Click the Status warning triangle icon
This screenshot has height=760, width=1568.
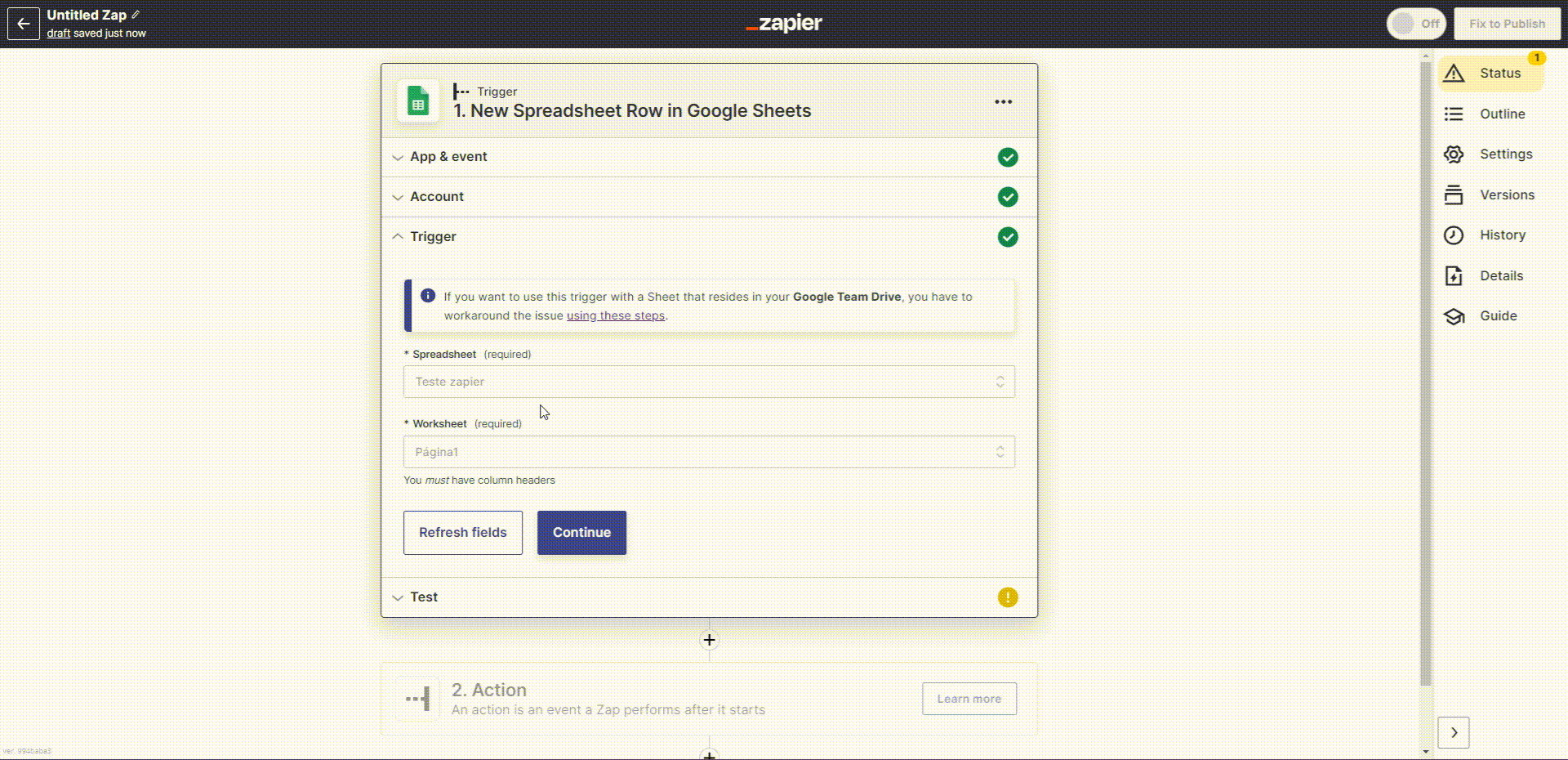click(x=1454, y=74)
